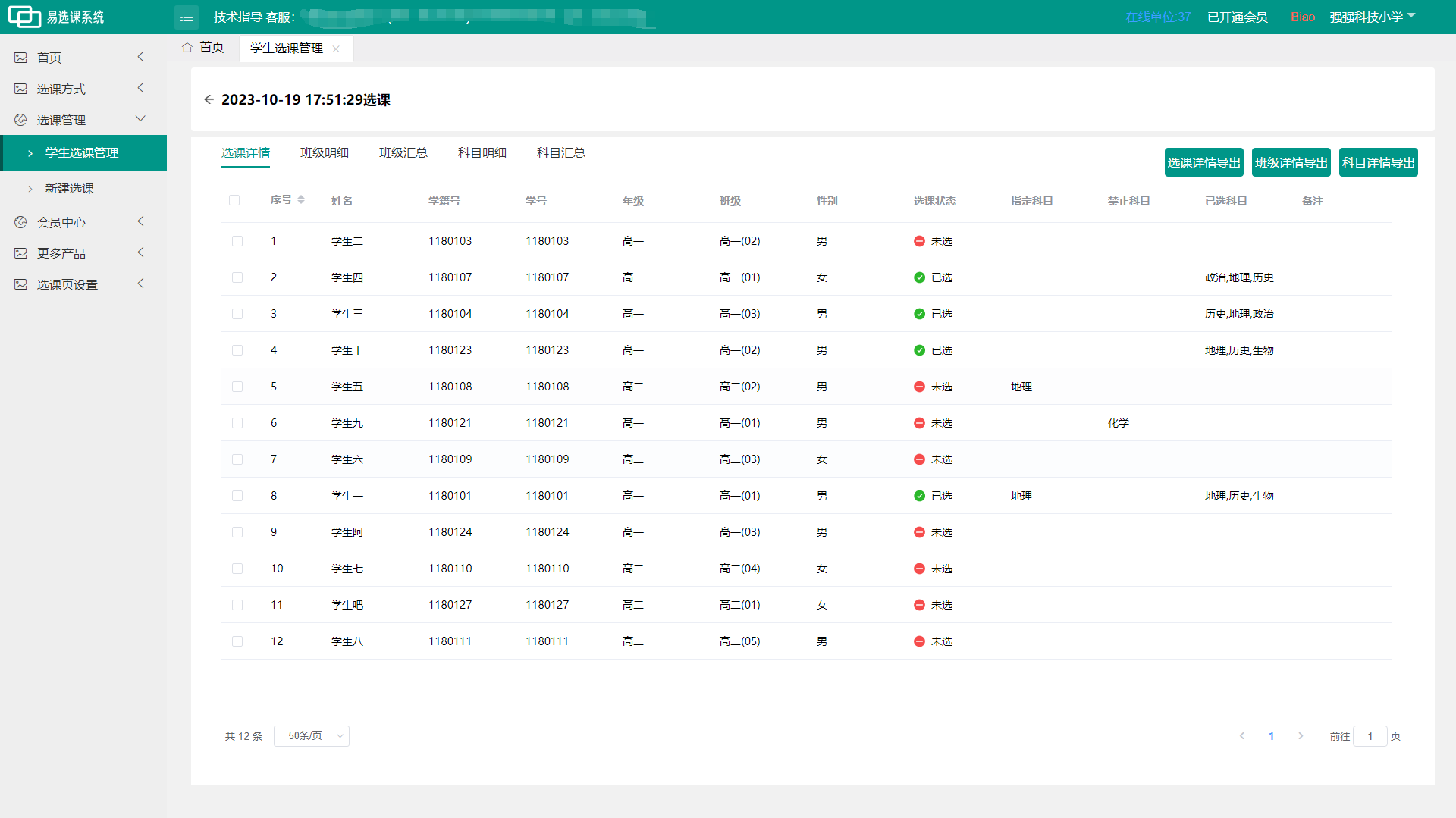Screen dimensions: 1456x818
Task: Click the page number input field
Action: click(x=1370, y=736)
